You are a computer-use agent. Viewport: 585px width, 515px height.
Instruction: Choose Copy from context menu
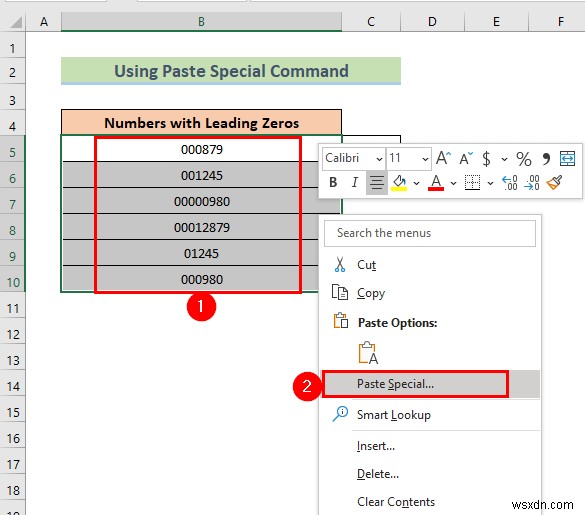[430, 293]
